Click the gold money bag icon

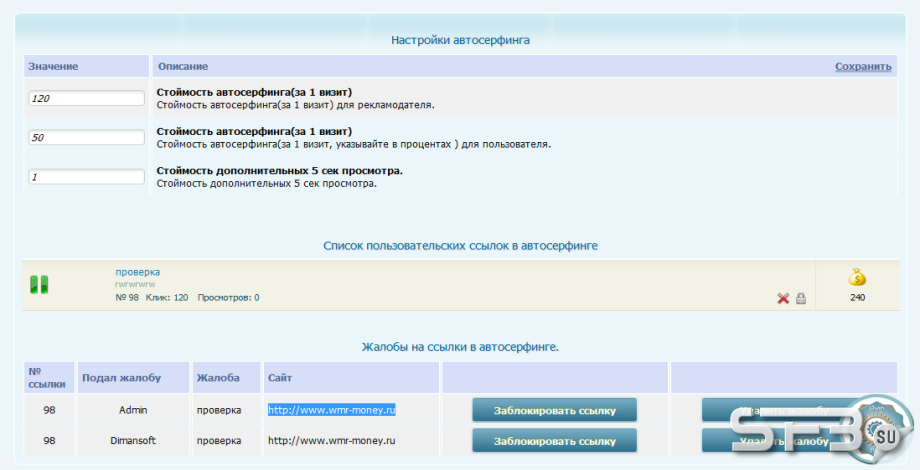[x=857, y=277]
